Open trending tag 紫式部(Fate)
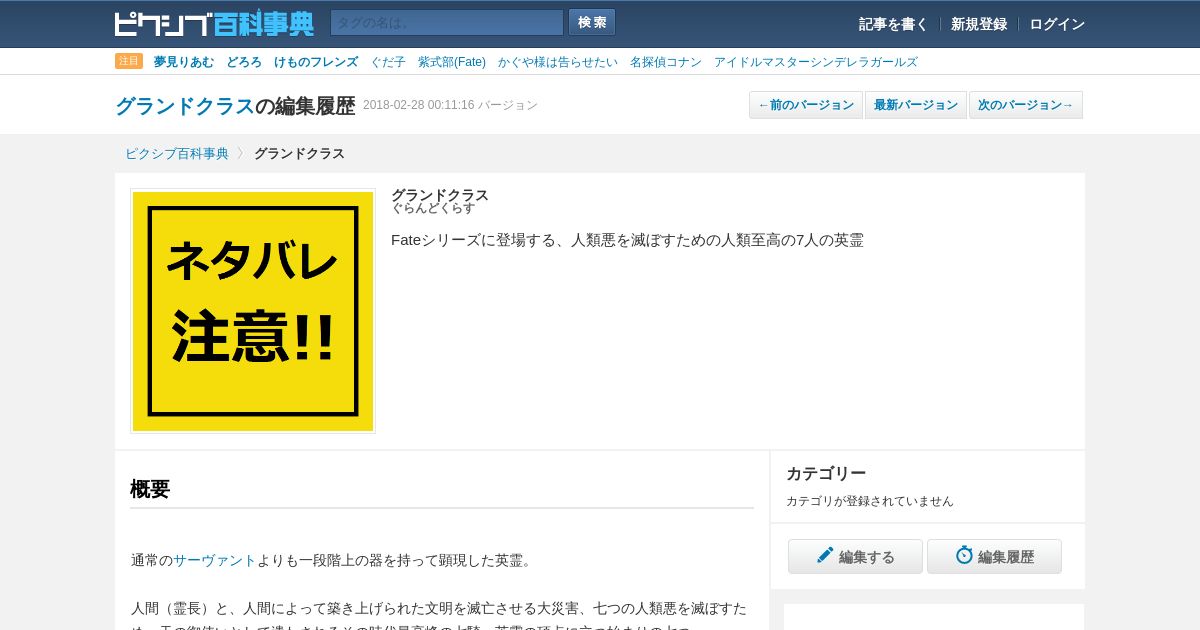The width and height of the screenshot is (1200, 630). click(452, 62)
